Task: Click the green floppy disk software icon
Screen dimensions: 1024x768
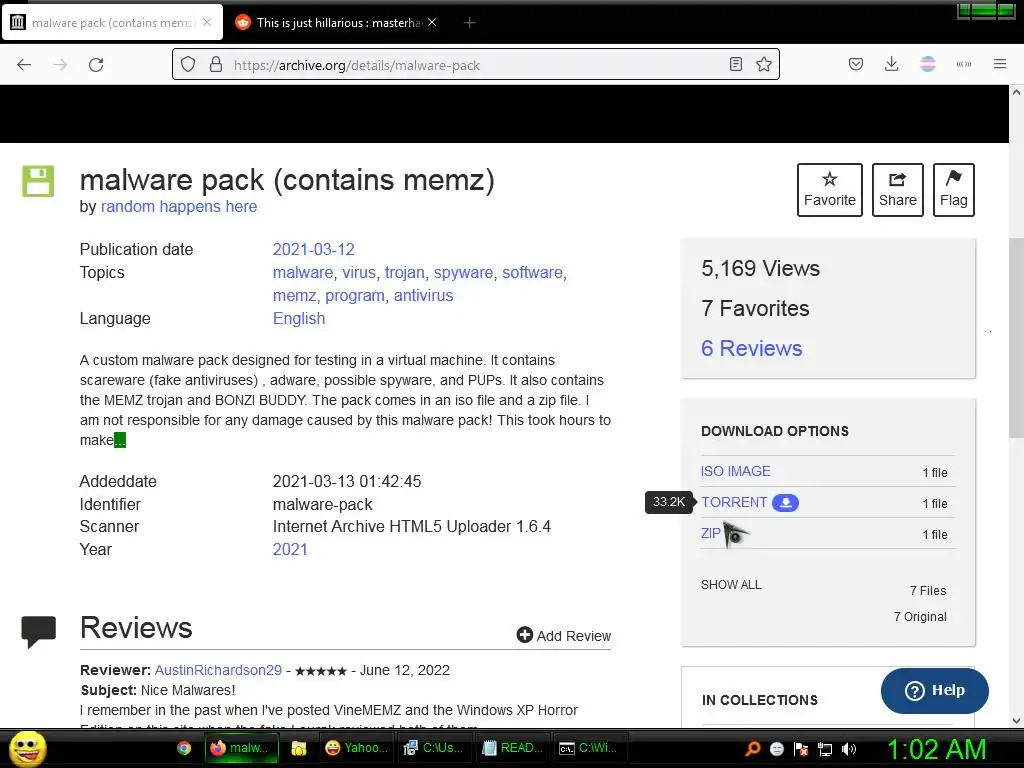Action: [x=38, y=181]
